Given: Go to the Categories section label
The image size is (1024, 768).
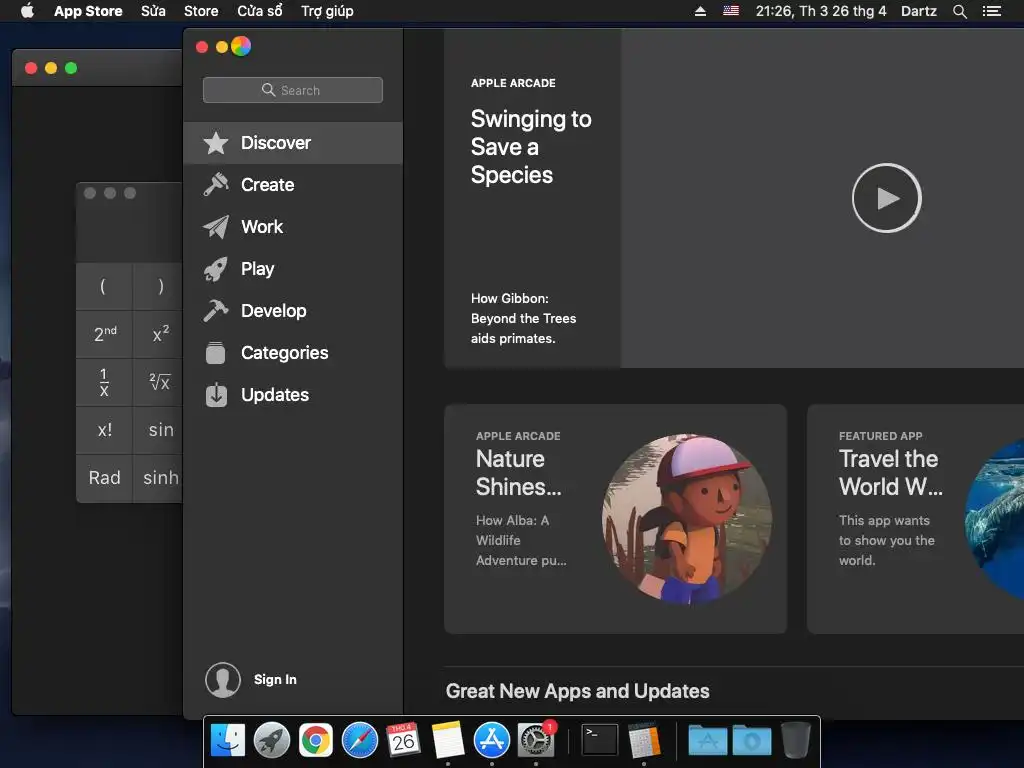Looking at the screenshot, I should (285, 353).
